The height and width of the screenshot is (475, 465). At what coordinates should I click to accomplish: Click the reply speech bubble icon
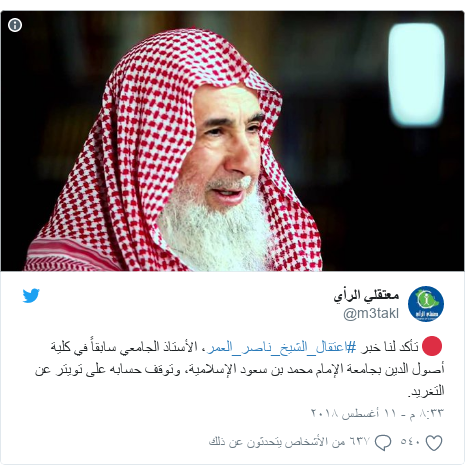(383, 443)
